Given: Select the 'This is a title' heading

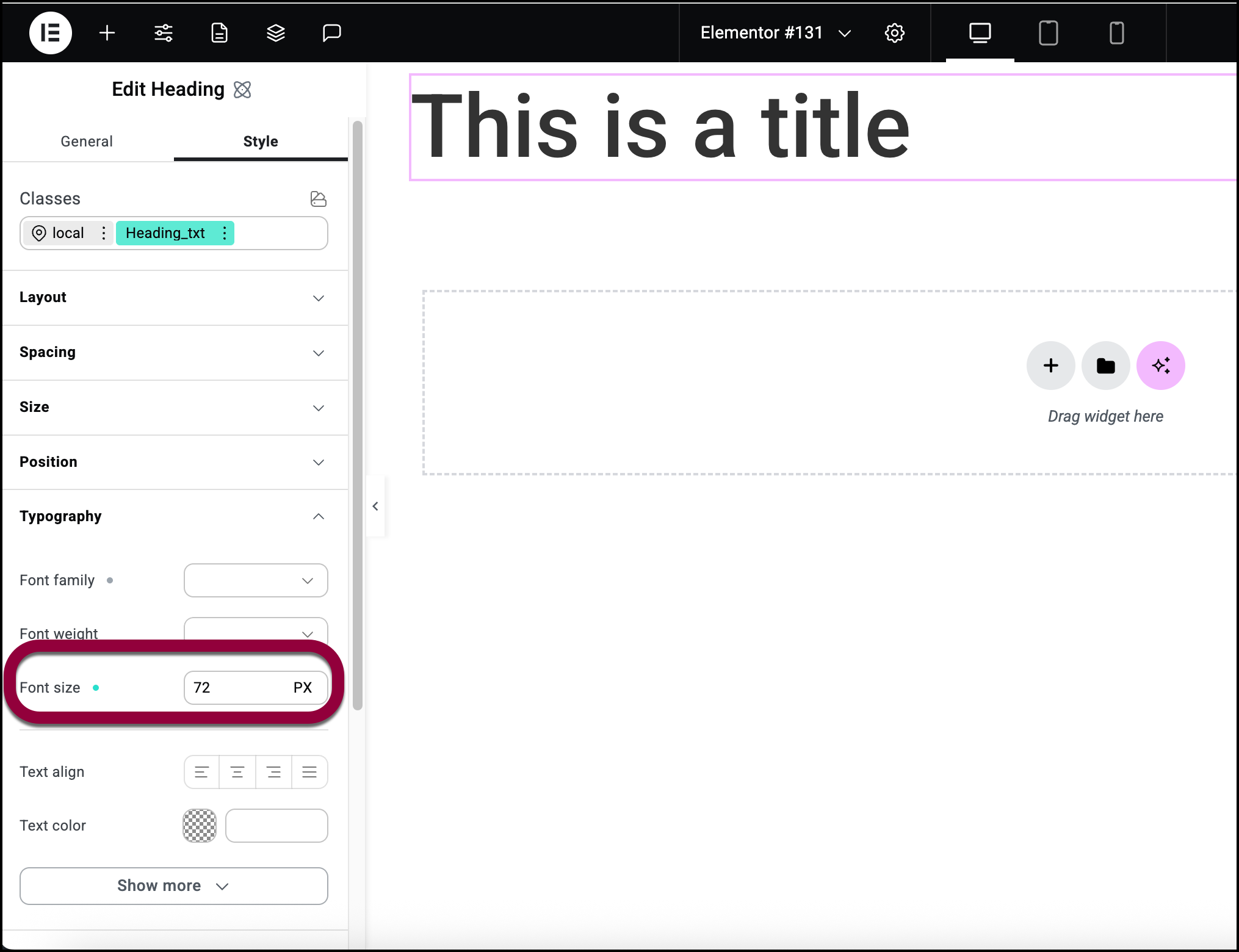Looking at the screenshot, I should [x=661, y=126].
